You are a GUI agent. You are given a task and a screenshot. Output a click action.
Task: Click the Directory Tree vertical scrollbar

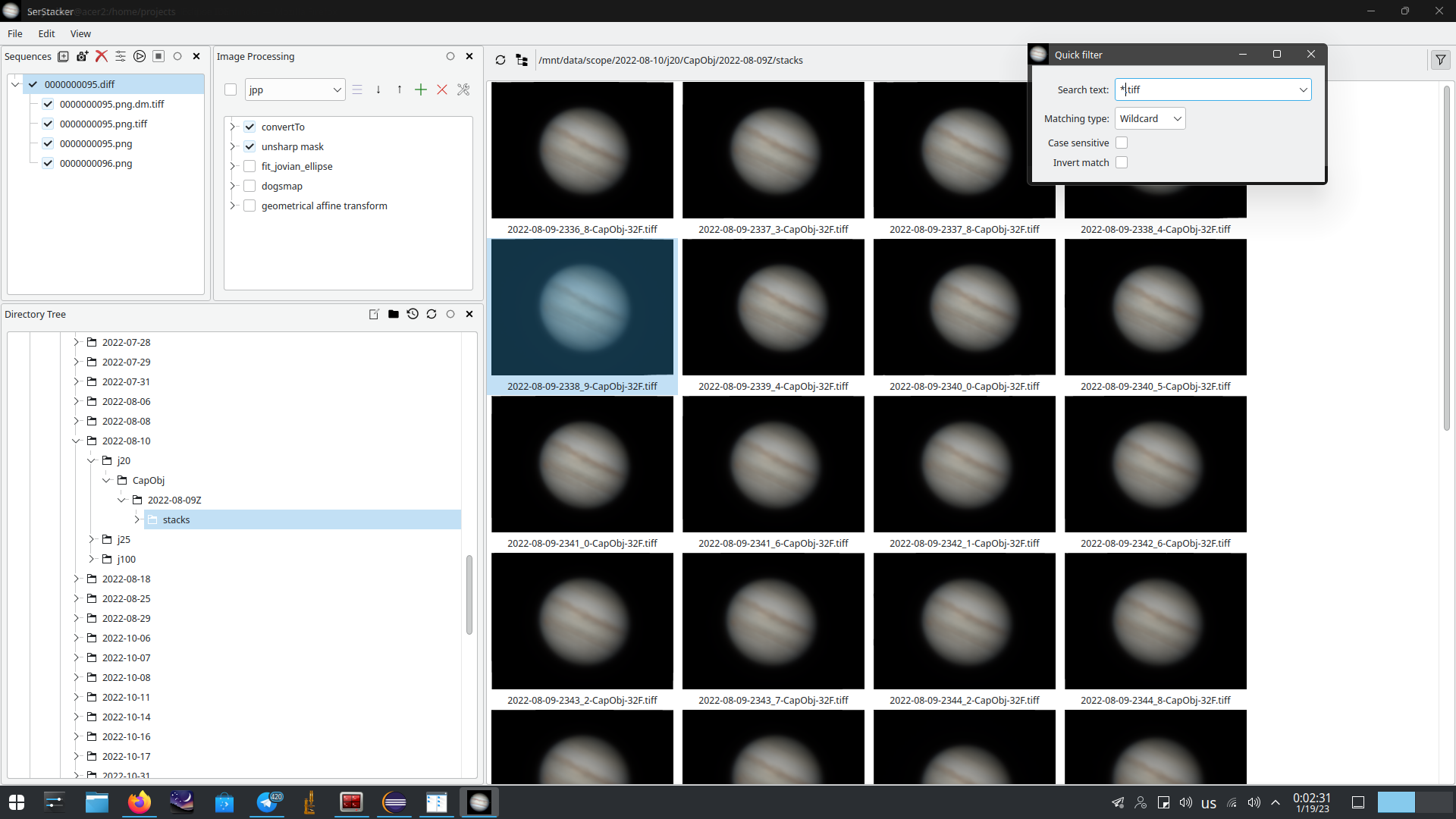[x=469, y=595]
